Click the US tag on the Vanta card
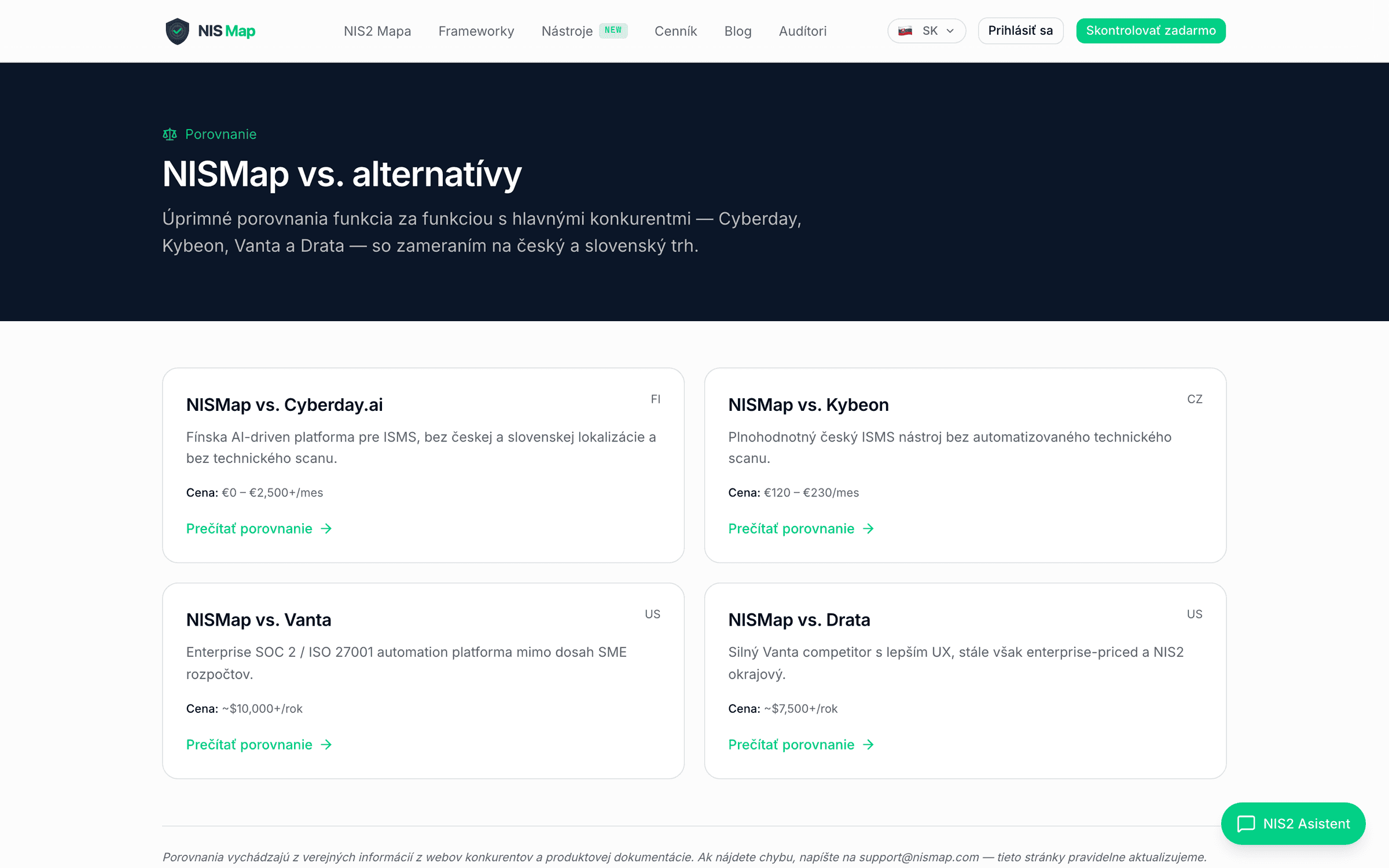The image size is (1389, 868). (653, 615)
